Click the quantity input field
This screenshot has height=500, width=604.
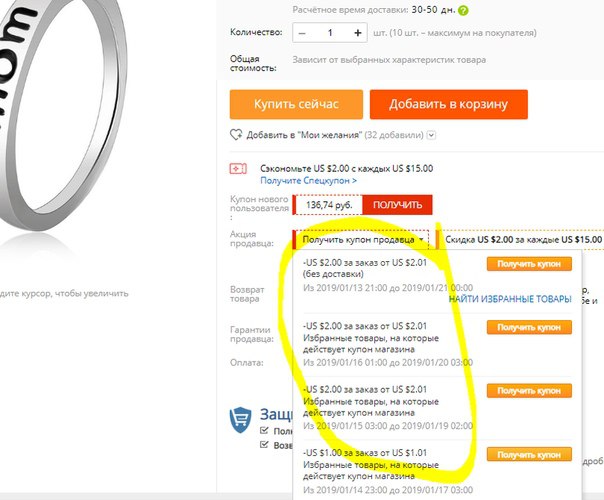click(x=330, y=33)
